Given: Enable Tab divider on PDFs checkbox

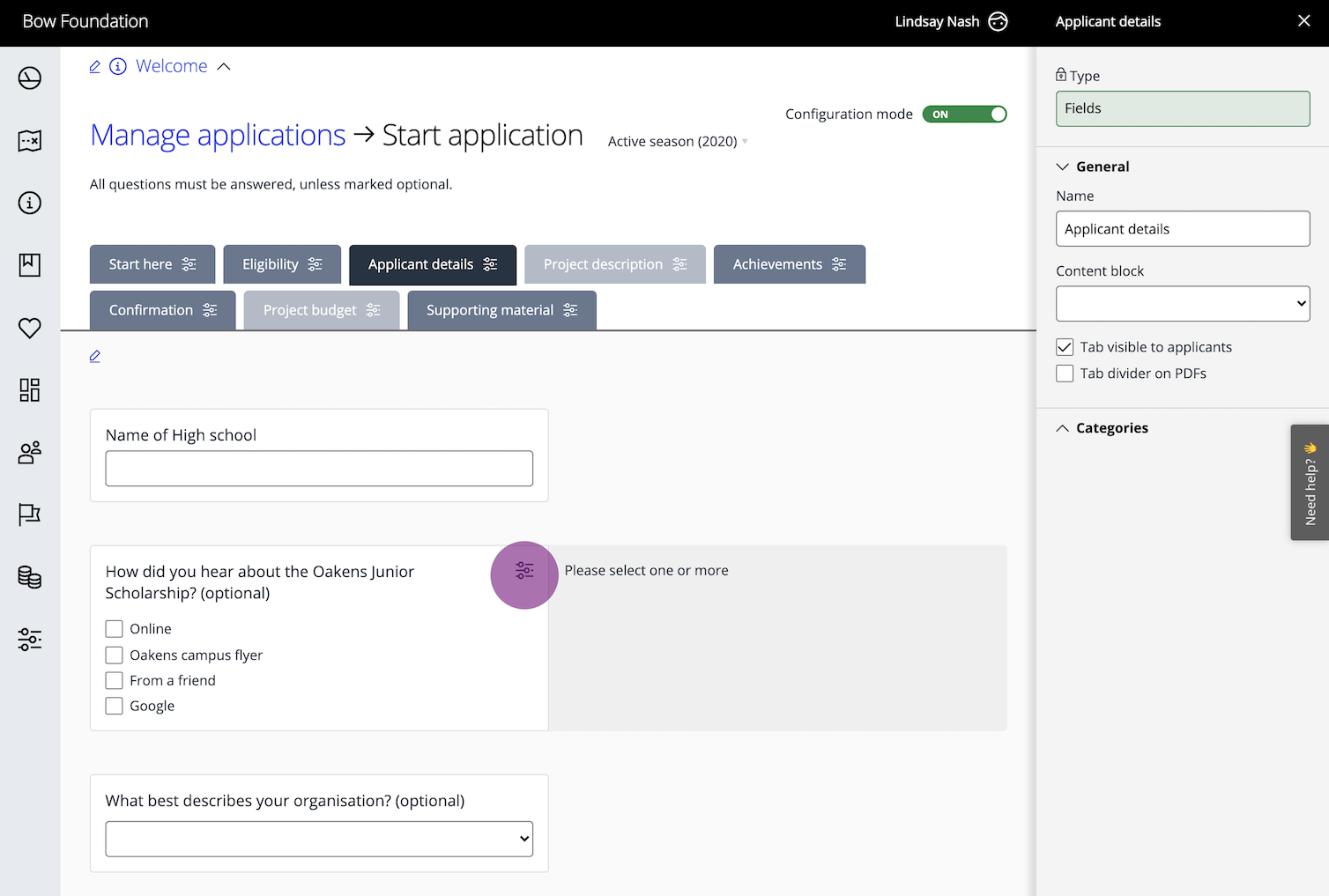Looking at the screenshot, I should 1065,374.
